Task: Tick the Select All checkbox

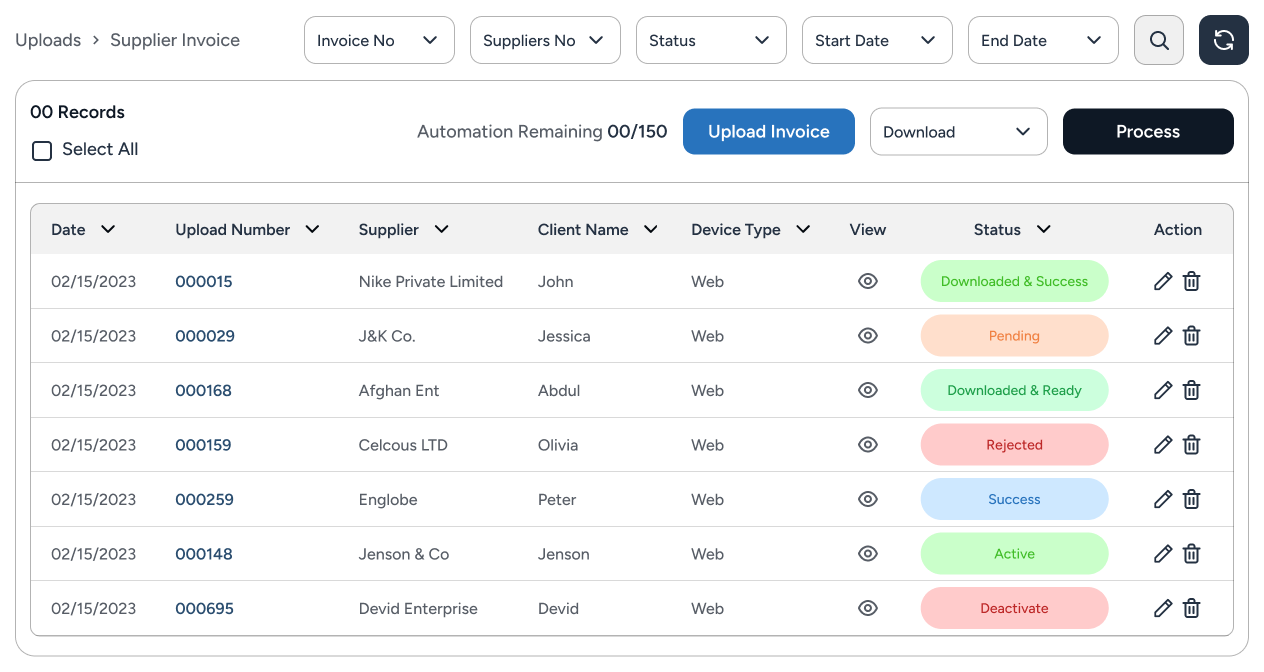Action: (42, 151)
